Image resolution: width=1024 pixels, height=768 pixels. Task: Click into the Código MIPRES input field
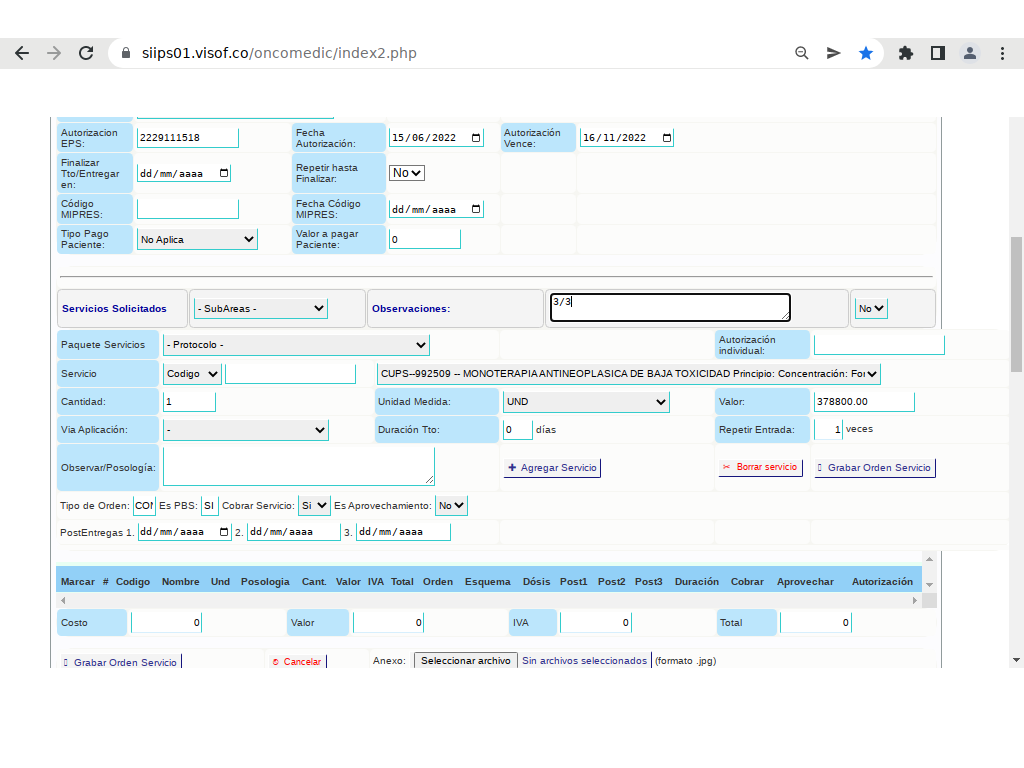(188, 209)
